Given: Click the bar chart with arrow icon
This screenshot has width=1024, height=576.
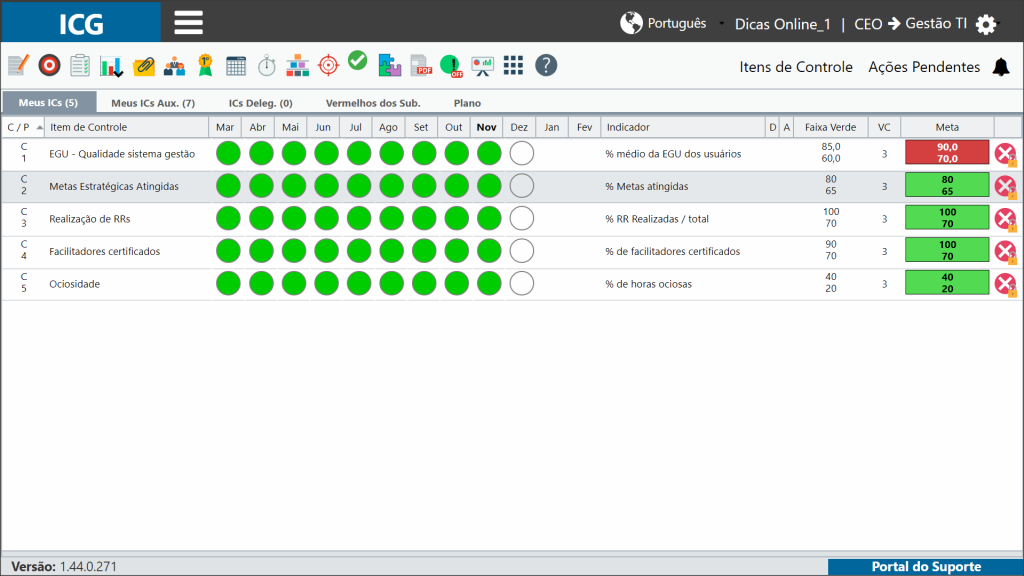Looking at the screenshot, I should [x=111, y=66].
